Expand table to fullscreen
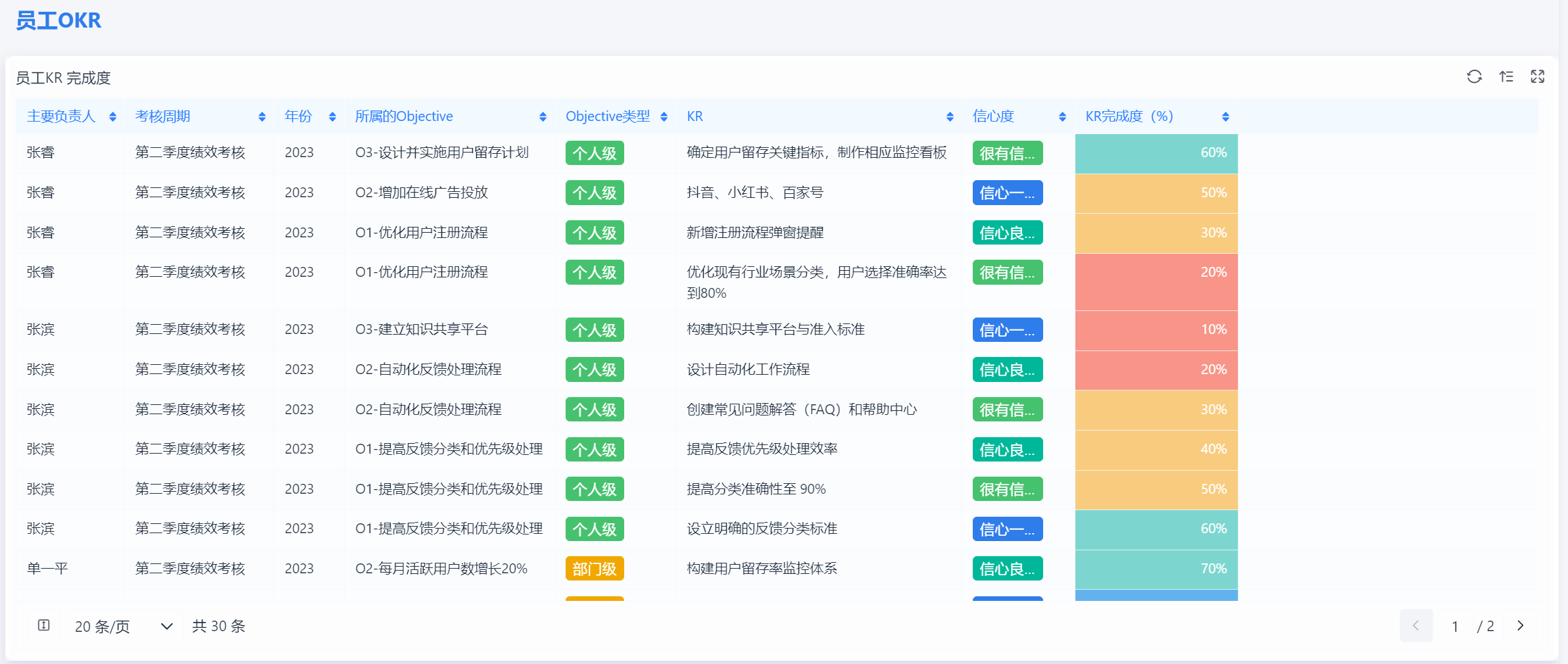This screenshot has height=664, width=1568. click(x=1537, y=77)
